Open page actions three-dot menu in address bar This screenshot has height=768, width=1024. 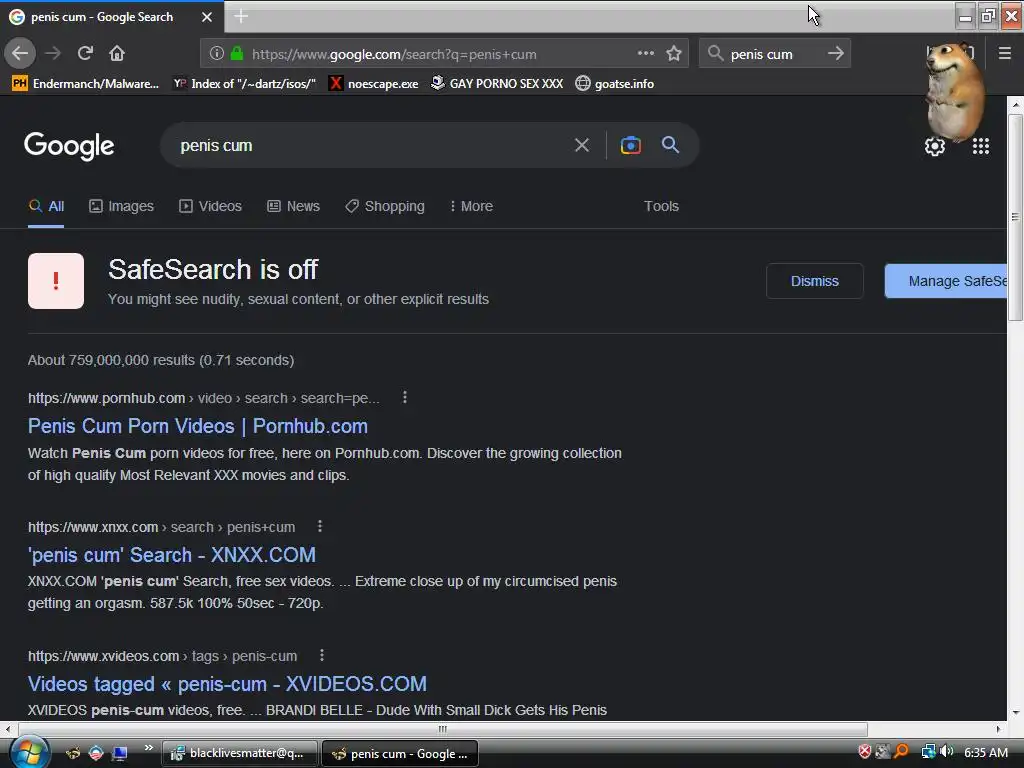(646, 53)
